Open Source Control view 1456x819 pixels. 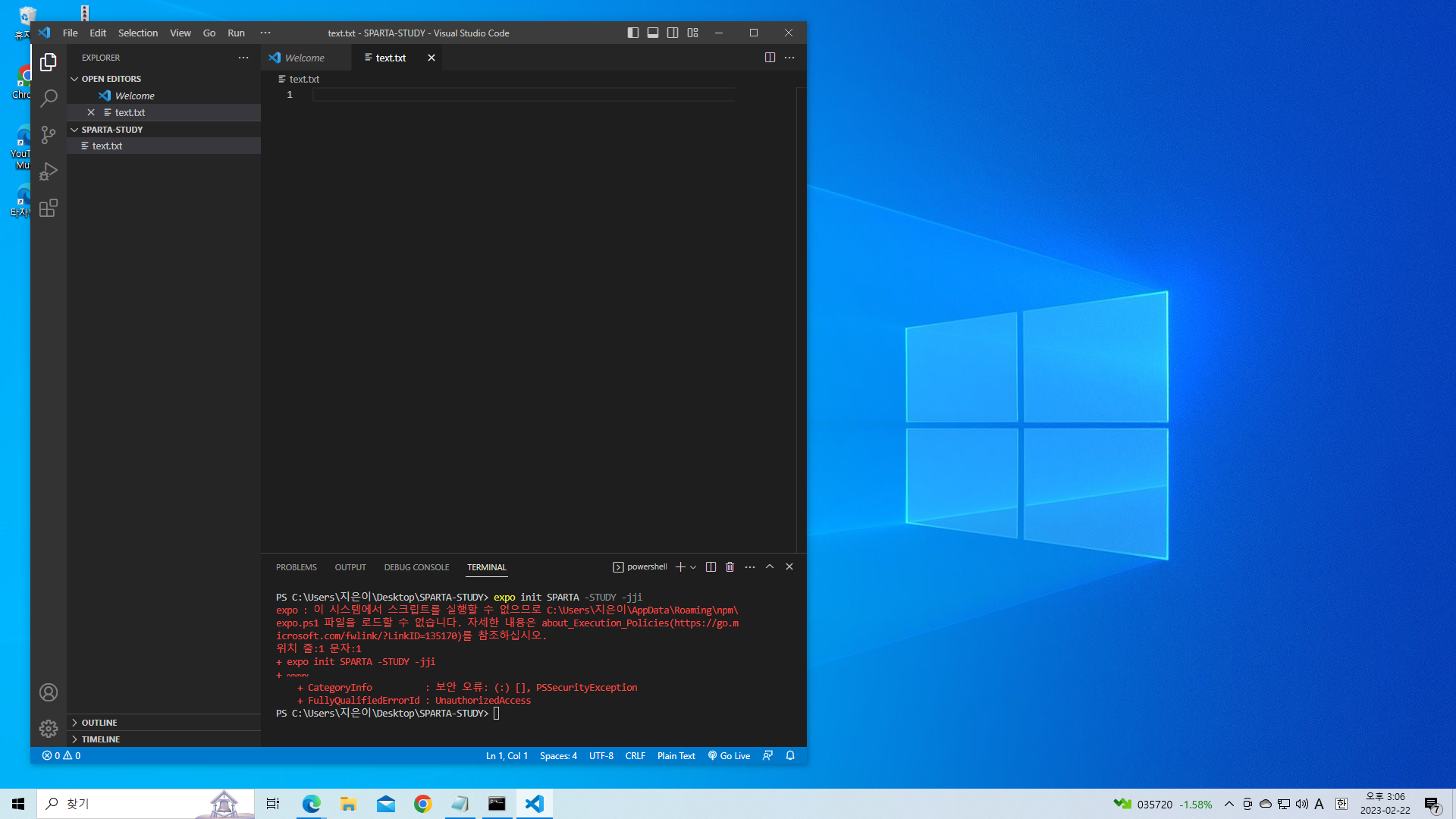click(x=49, y=135)
